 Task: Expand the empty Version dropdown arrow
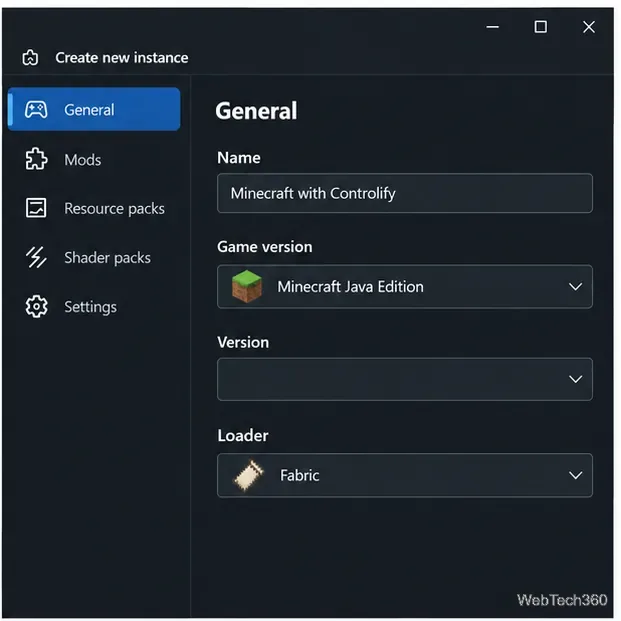575,379
